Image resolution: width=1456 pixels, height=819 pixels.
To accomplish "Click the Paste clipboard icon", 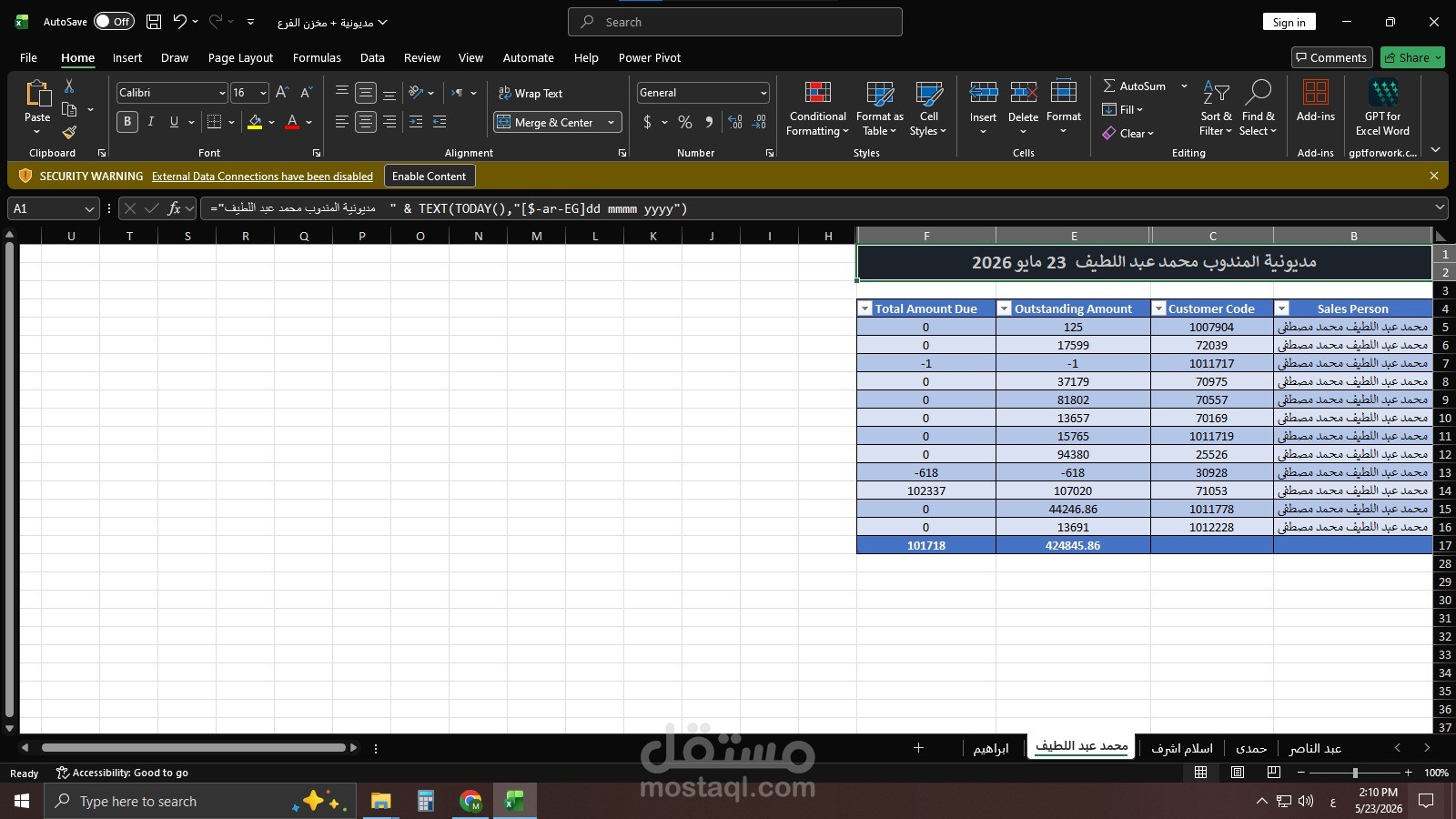I will pos(37,94).
